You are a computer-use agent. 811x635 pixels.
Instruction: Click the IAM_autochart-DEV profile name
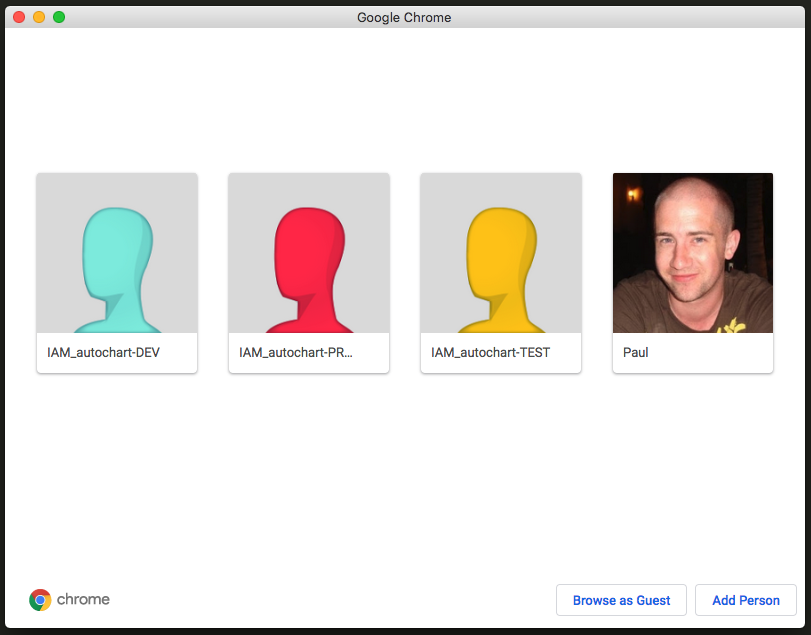click(x=103, y=353)
